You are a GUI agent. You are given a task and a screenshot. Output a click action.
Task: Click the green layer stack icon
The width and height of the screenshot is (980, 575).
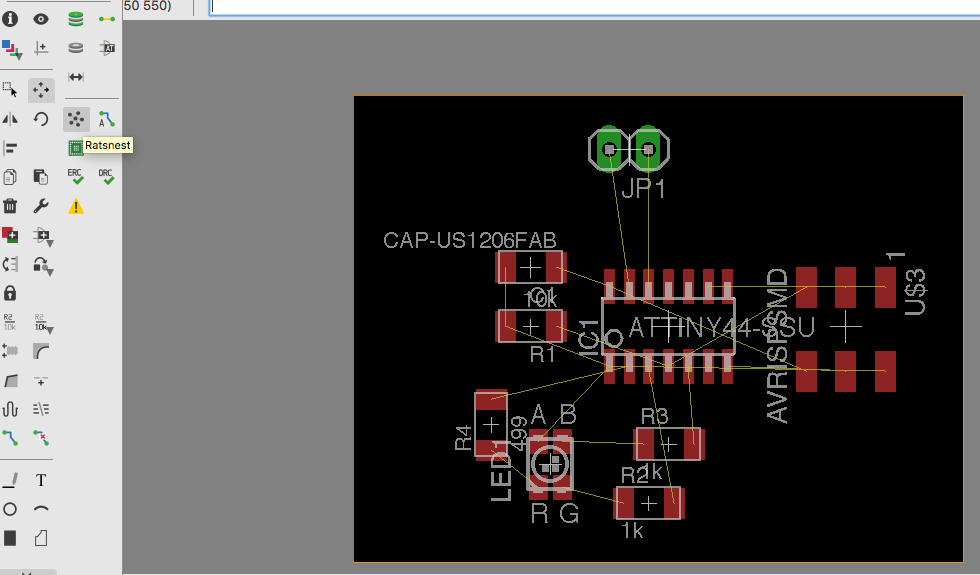76,19
